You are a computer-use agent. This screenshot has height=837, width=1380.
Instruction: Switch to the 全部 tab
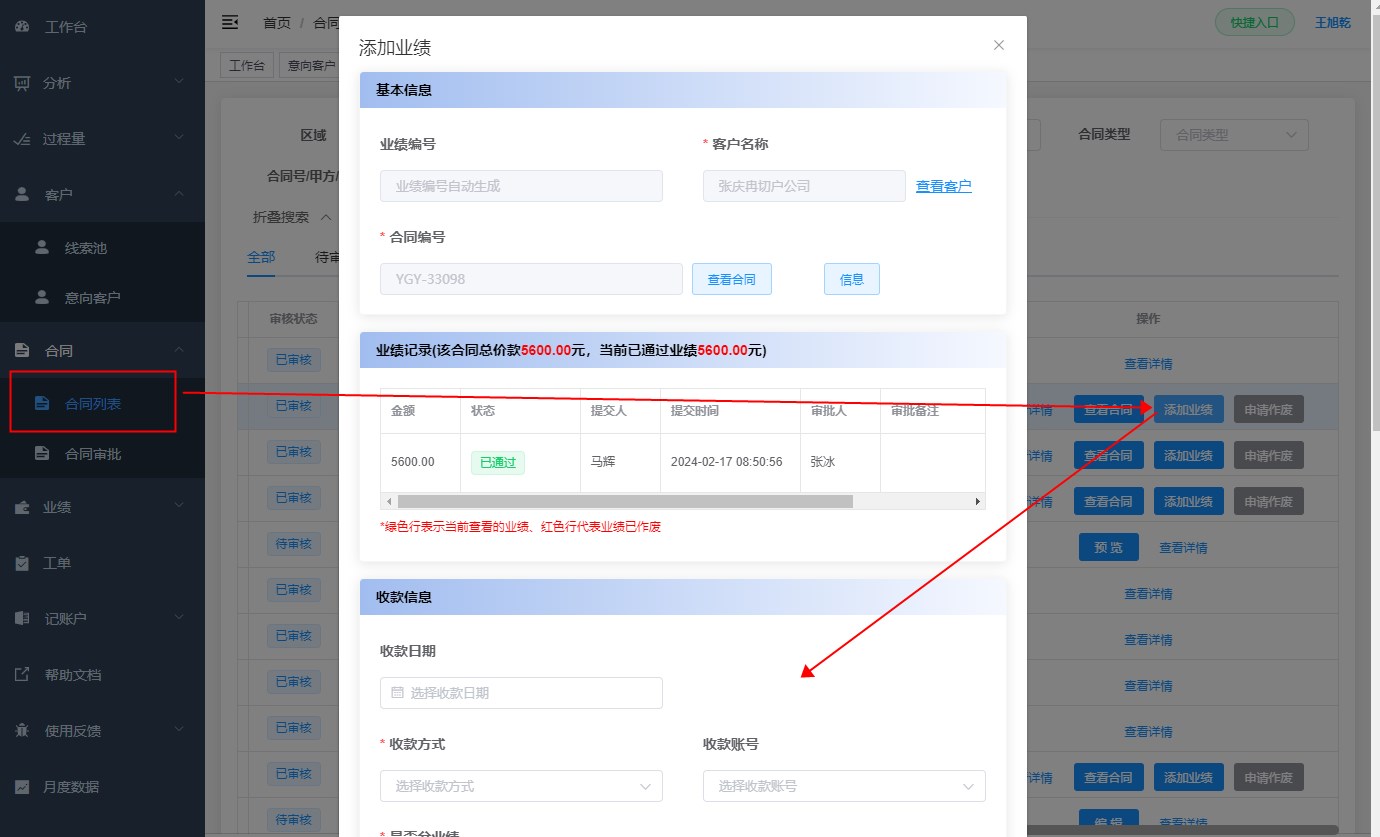tap(261, 257)
